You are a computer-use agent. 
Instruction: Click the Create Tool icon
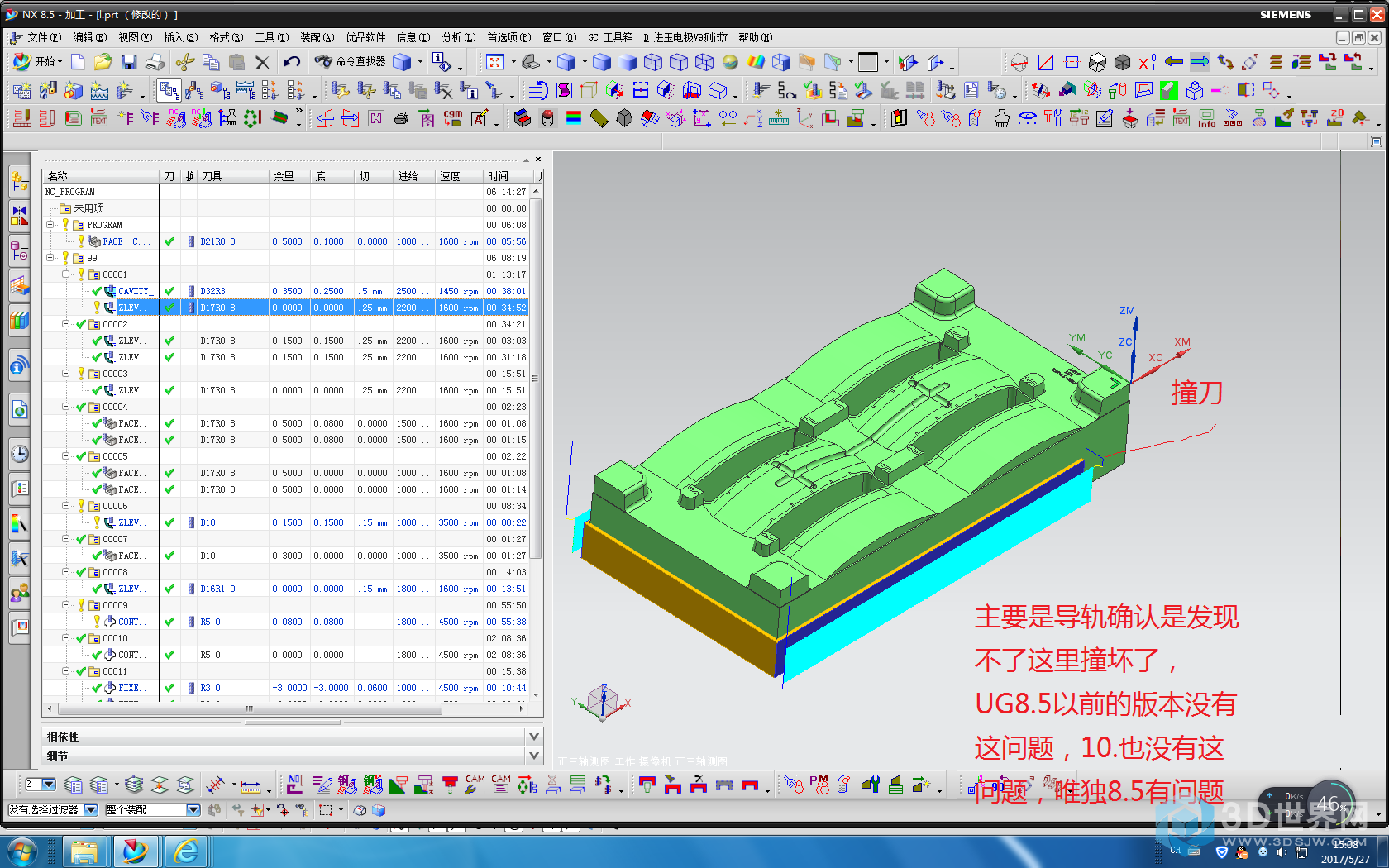point(48,90)
